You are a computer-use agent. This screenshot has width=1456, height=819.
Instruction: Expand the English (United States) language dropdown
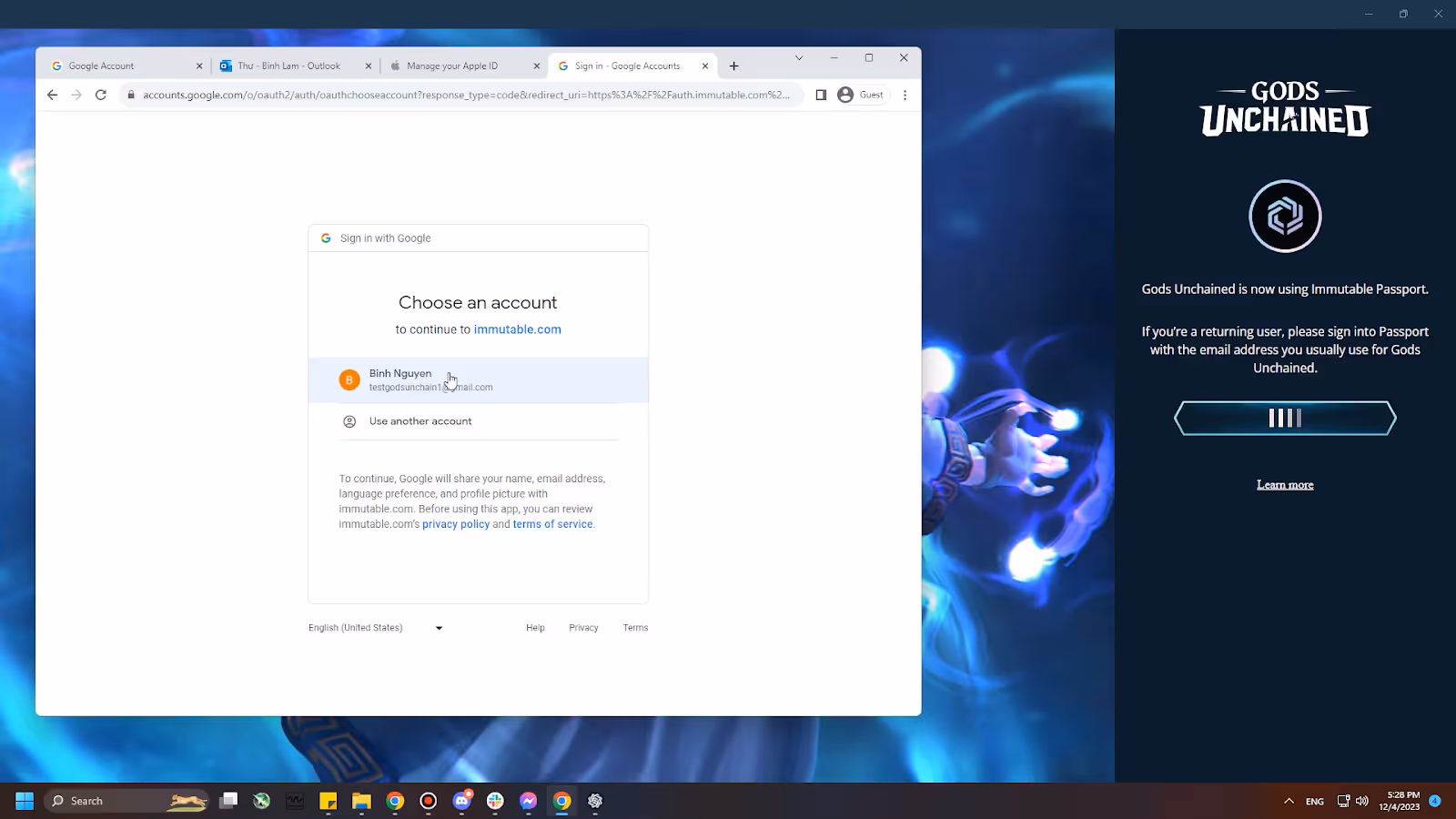[x=375, y=628]
